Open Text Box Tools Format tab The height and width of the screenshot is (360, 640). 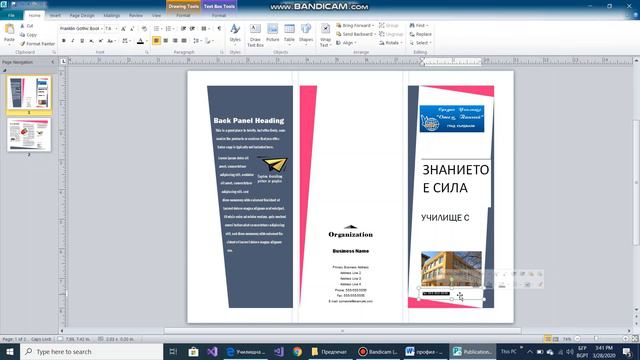pyautogui.click(x=219, y=15)
